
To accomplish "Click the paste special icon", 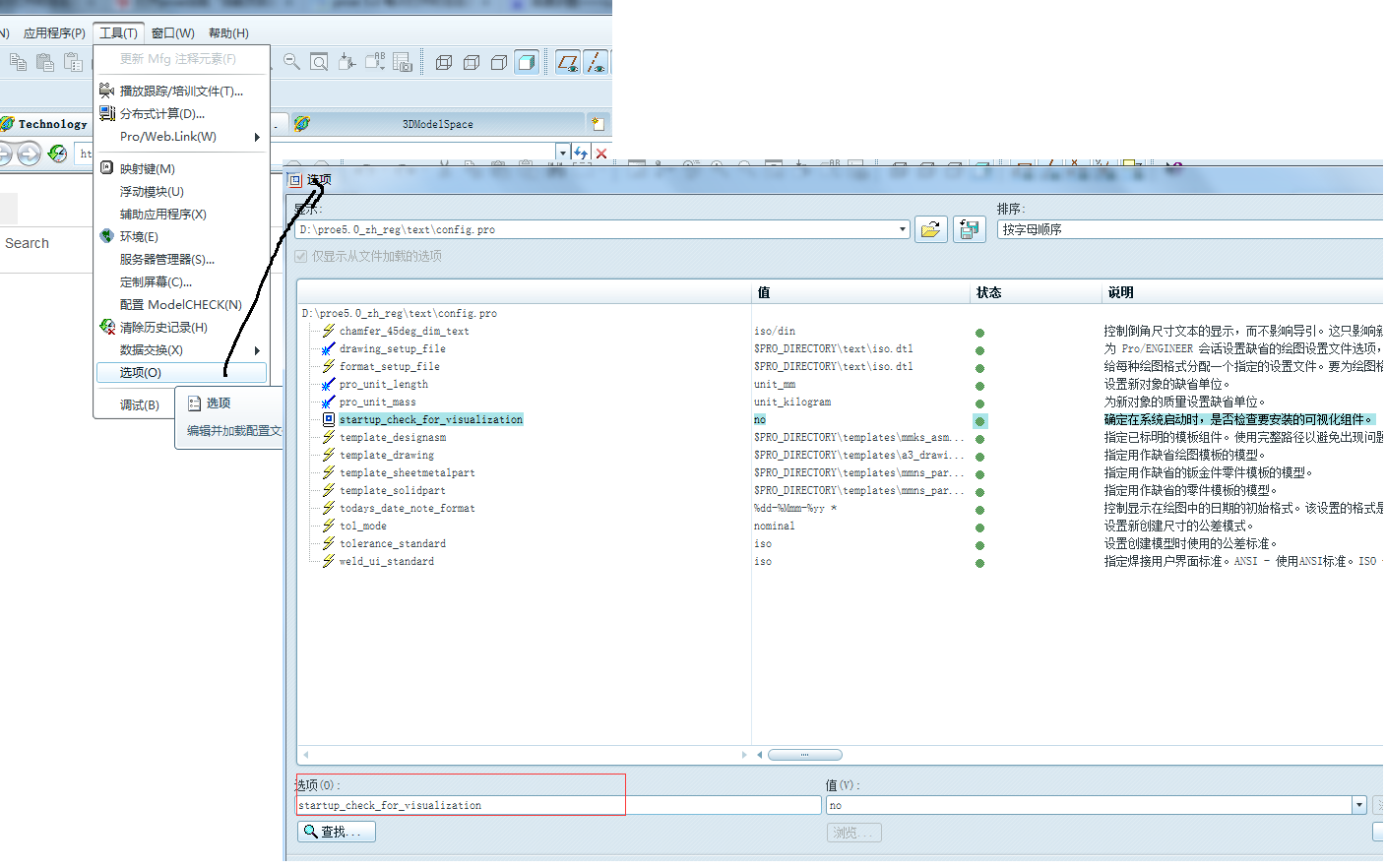I will [73, 63].
